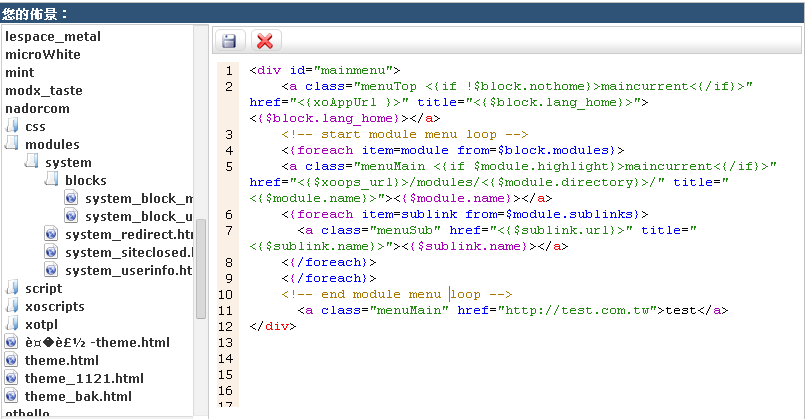Select the lespace_metal theme
Screen dimensions: 806x419
click(x=53, y=37)
